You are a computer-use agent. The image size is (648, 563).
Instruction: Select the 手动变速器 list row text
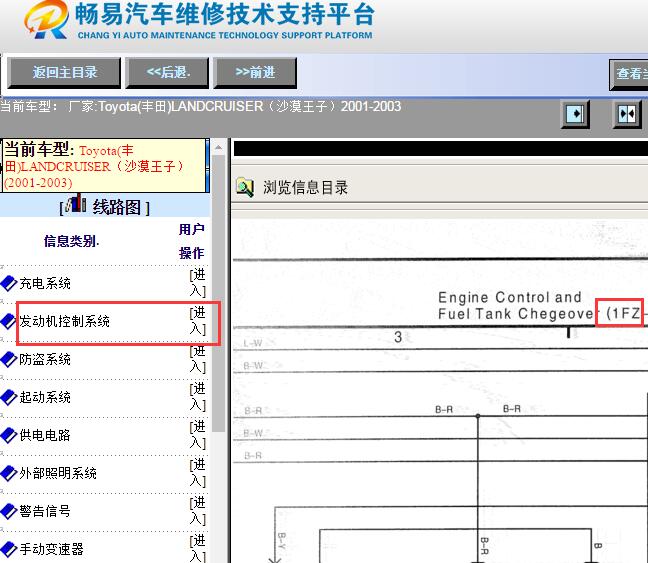(51, 549)
